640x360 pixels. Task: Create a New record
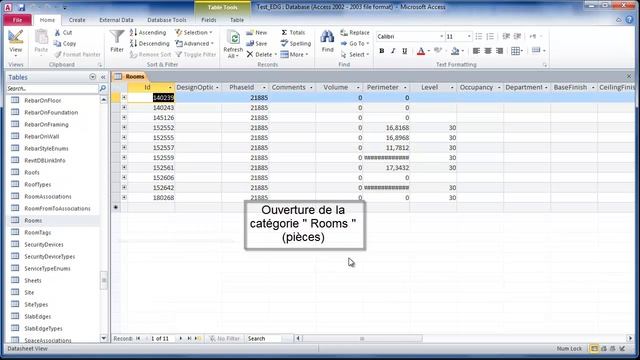coord(257,32)
